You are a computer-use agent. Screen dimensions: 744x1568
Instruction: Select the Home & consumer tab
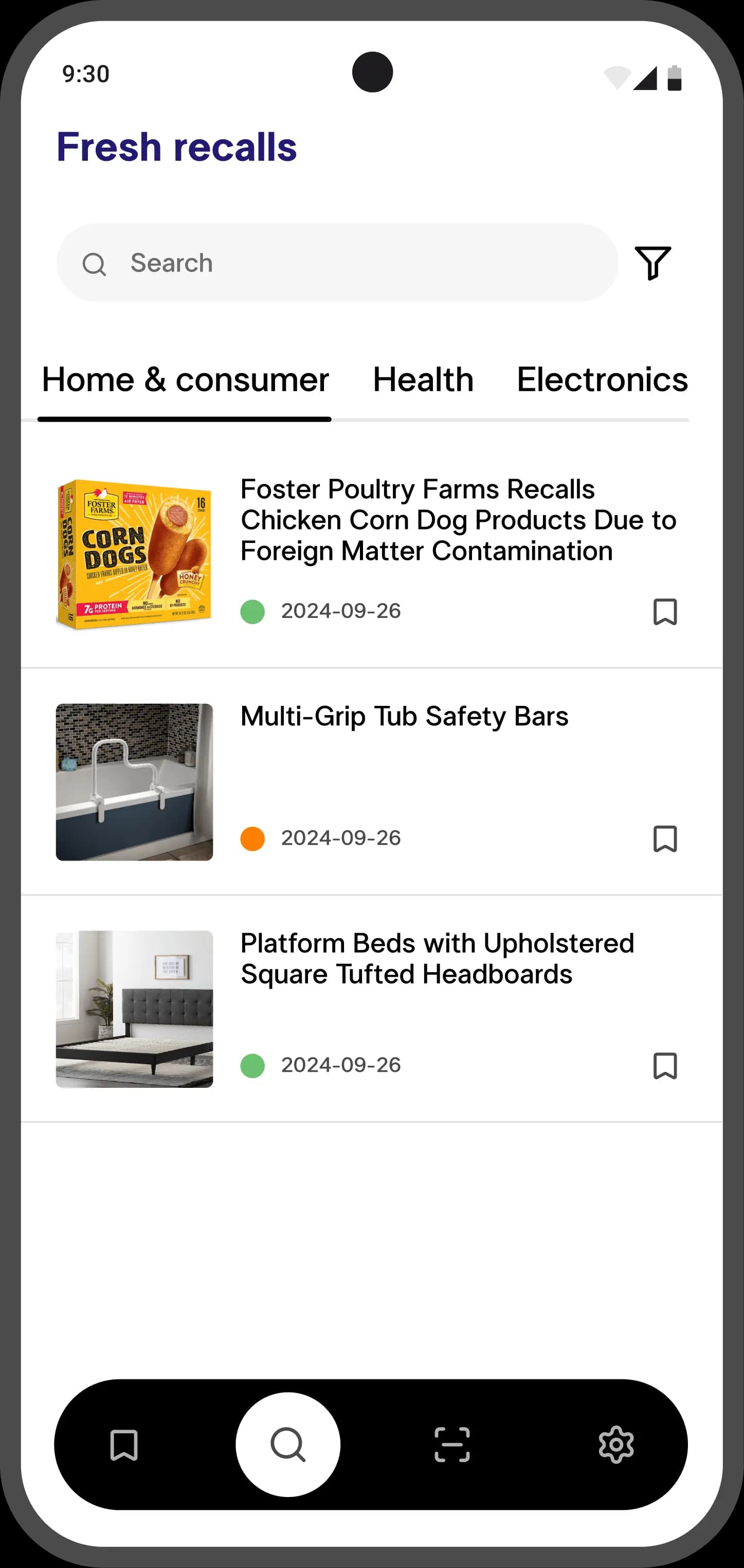pyautogui.click(x=185, y=380)
